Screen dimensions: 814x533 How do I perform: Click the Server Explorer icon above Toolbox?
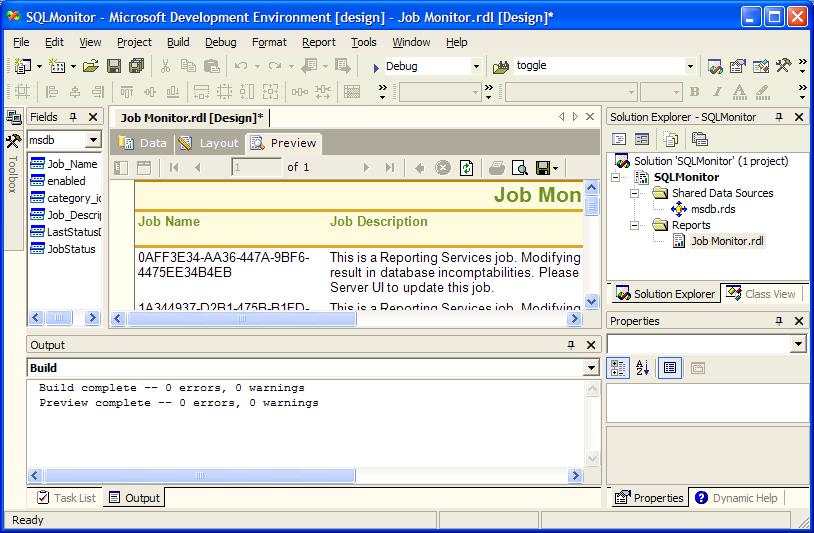click(13, 117)
